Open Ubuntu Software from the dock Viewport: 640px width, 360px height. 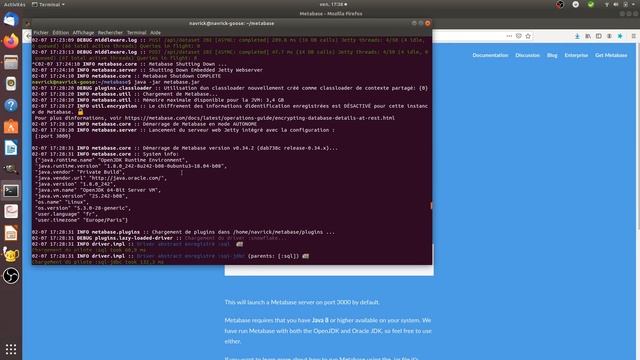point(11,127)
